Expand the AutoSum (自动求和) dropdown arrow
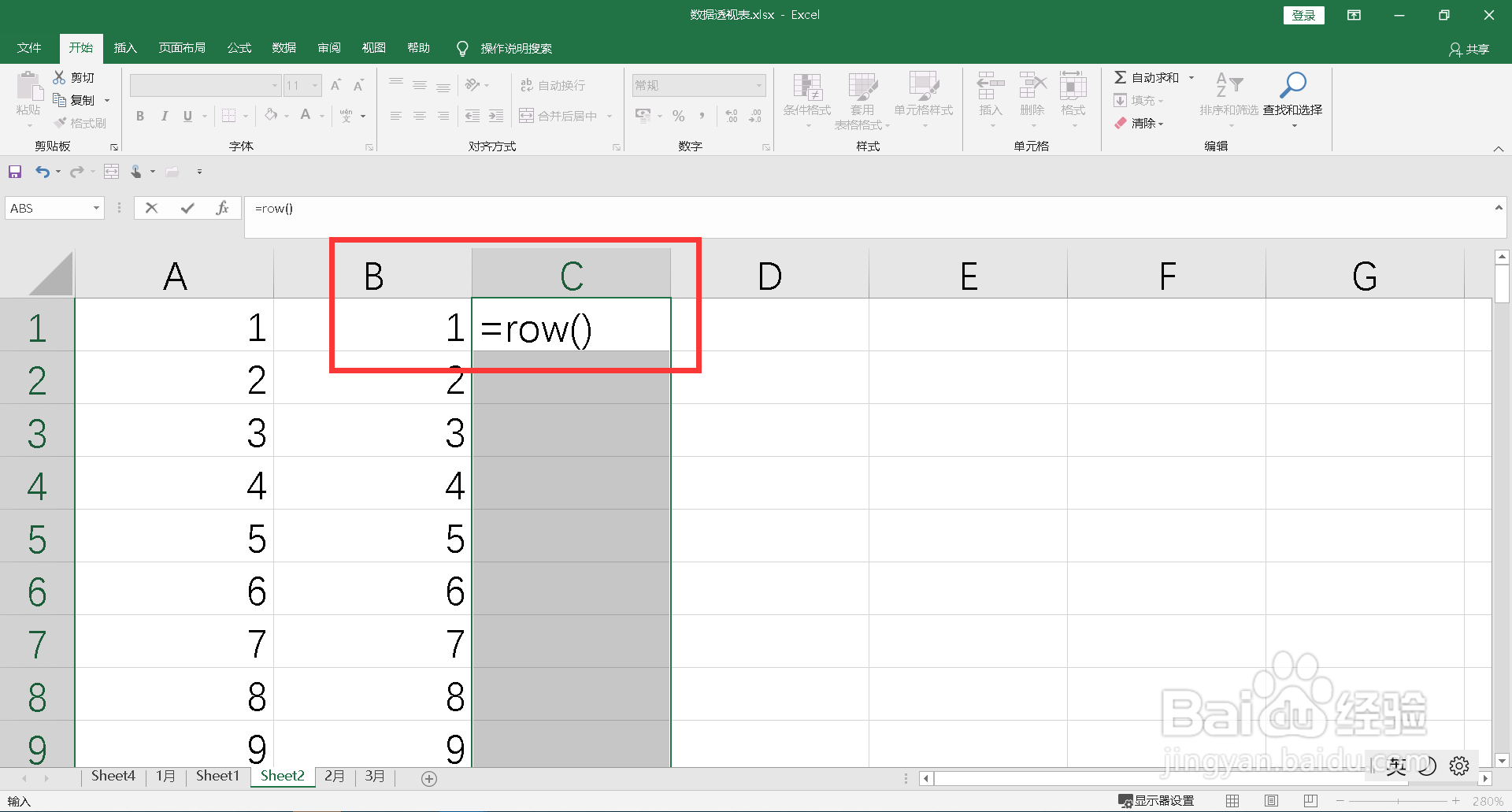The image size is (1512, 812). pyautogui.click(x=1191, y=77)
